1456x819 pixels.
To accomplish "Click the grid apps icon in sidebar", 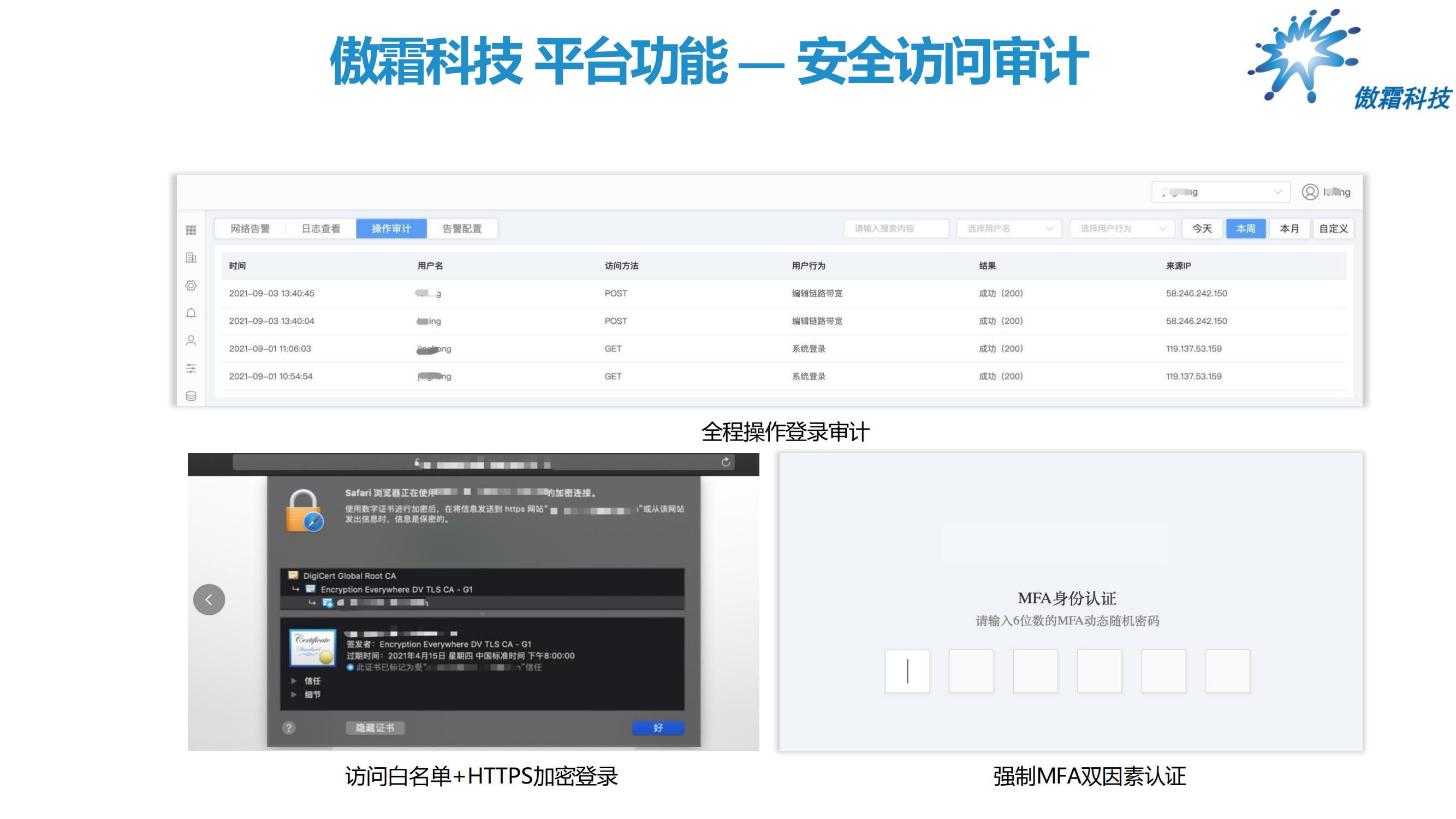I will click(191, 230).
